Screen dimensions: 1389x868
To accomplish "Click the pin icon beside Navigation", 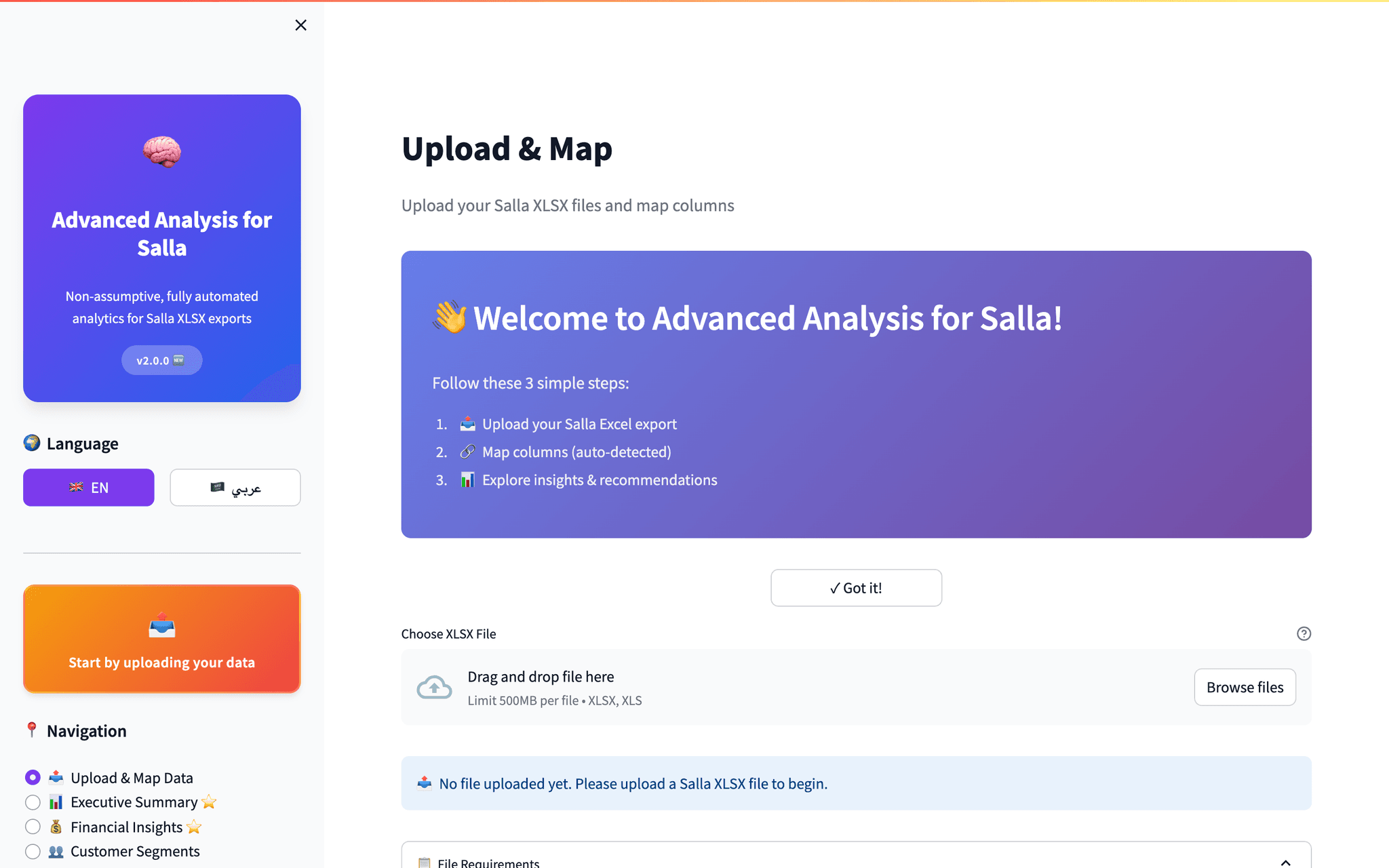I will point(31,730).
